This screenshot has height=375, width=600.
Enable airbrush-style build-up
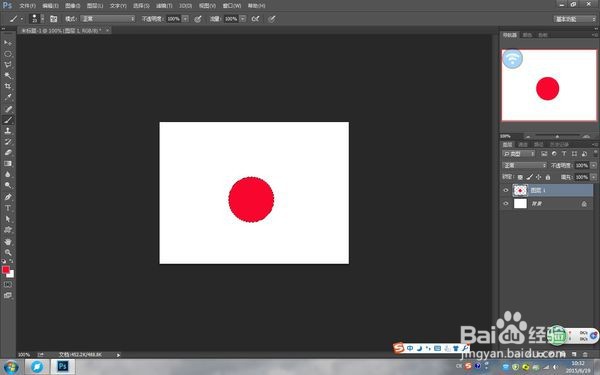256,19
